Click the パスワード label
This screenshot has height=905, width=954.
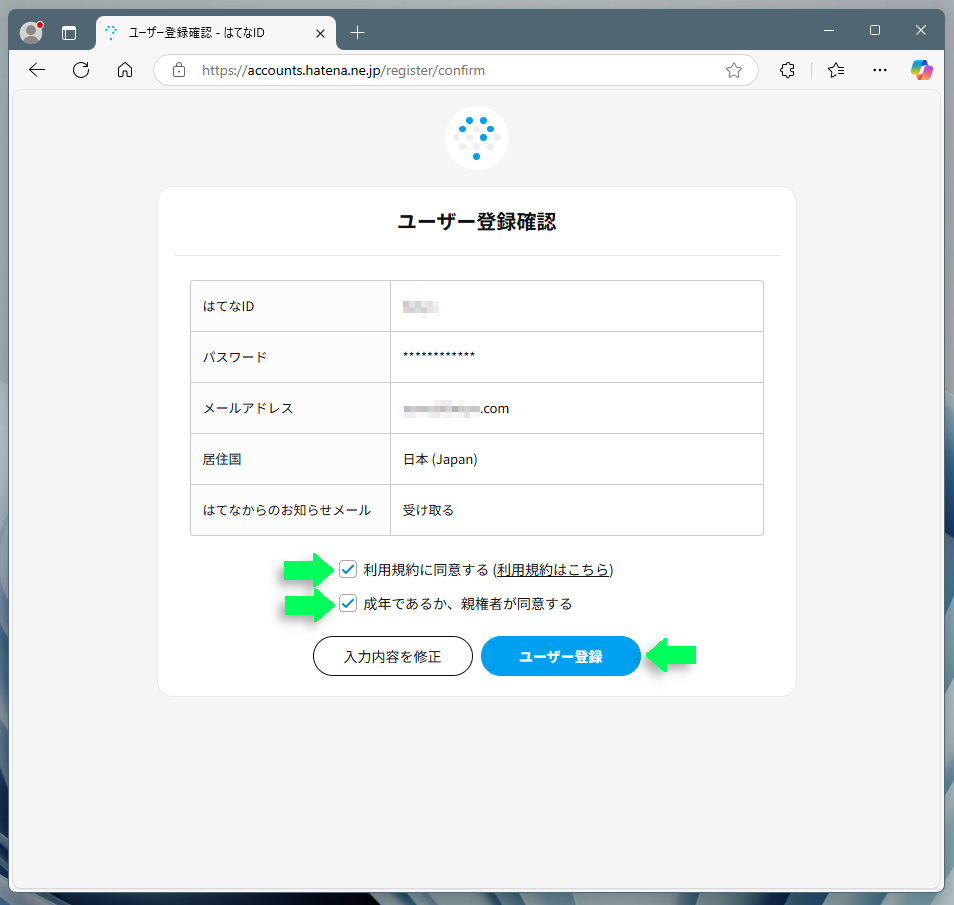(x=234, y=357)
